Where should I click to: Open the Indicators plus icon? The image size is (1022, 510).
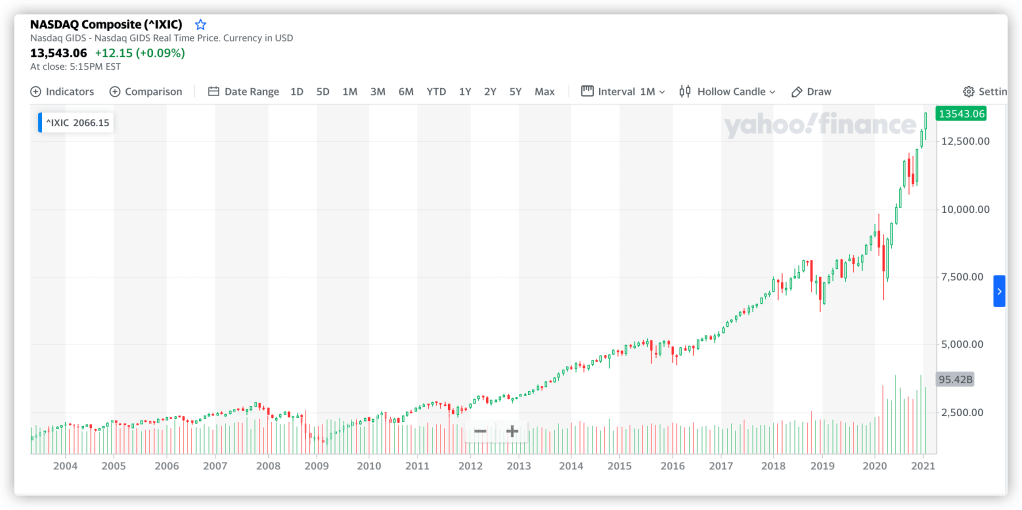(x=36, y=92)
